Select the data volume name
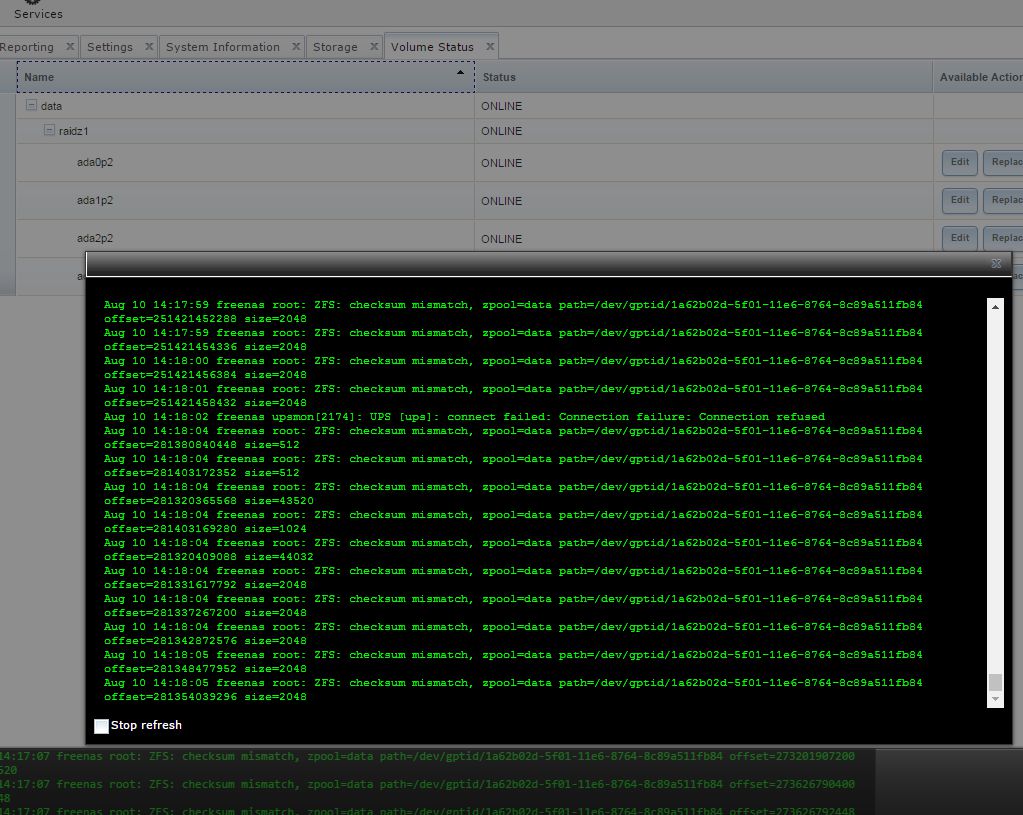The width and height of the screenshot is (1023, 815). 51,106
